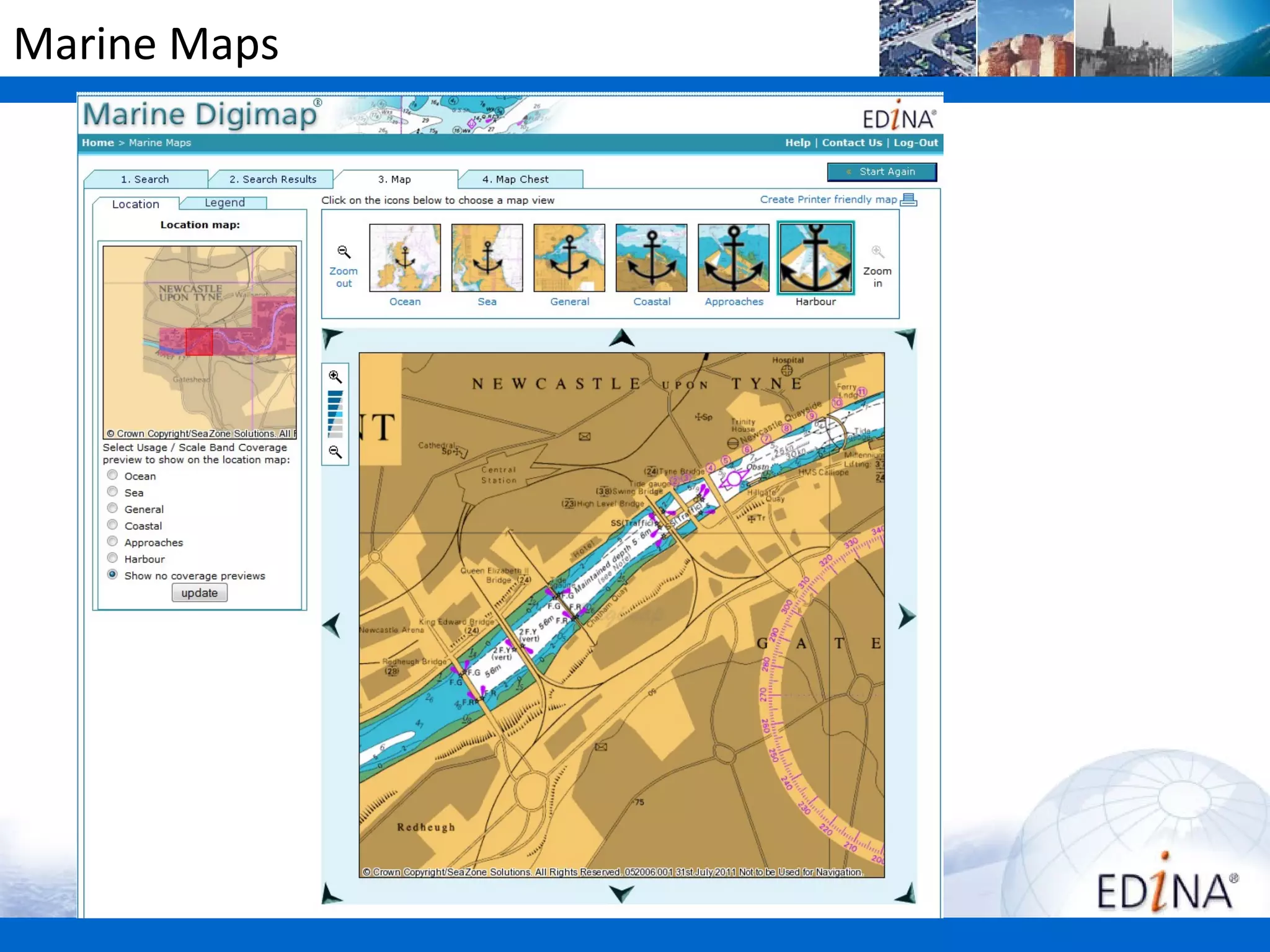Open the 1. Search tab
Screen dimensions: 1270x952
[x=145, y=179]
